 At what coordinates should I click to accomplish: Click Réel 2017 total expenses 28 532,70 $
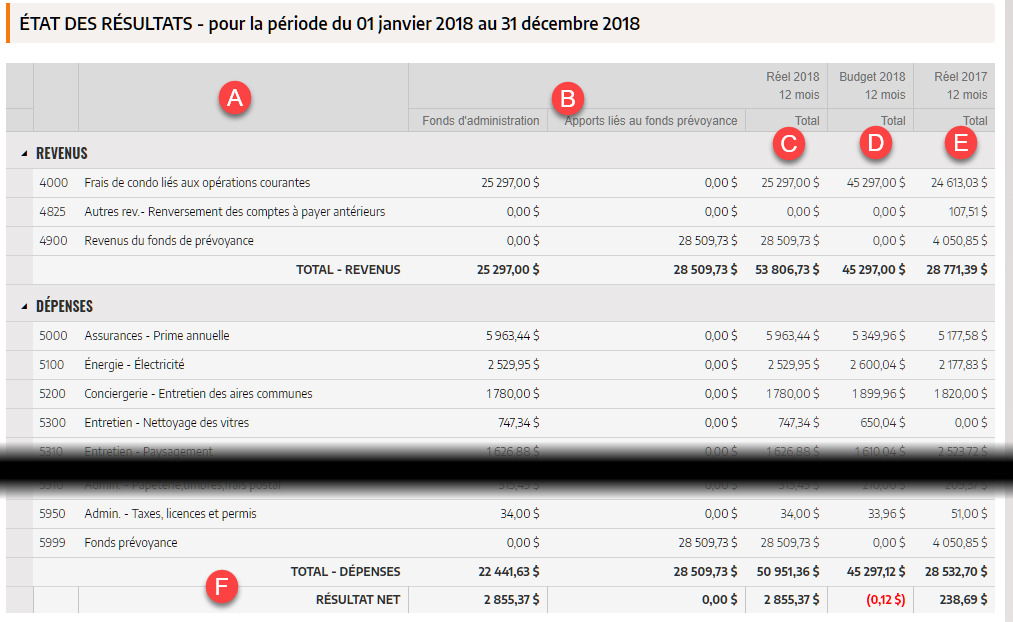[956, 572]
